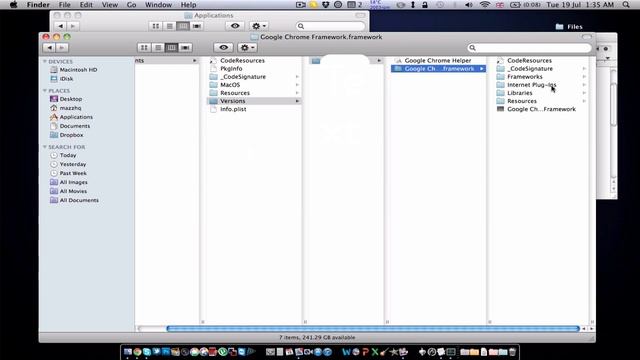Switch Chrome Framework window to icon view
Viewport: 640px width, 360px height.
click(144, 48)
